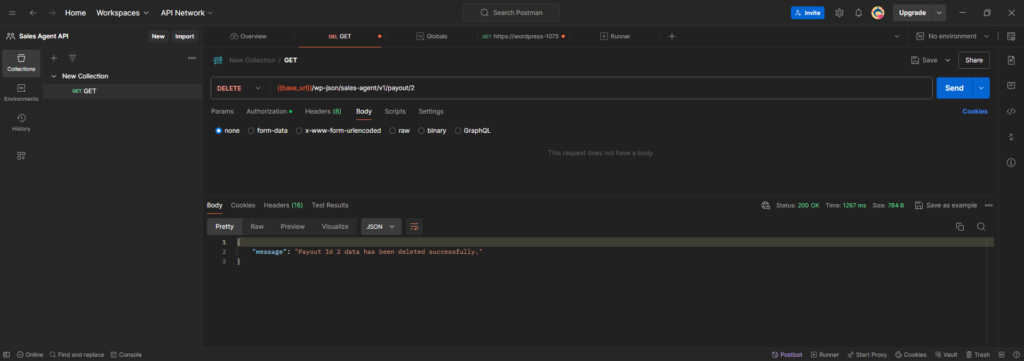Select the GraphQL body option

(473, 131)
